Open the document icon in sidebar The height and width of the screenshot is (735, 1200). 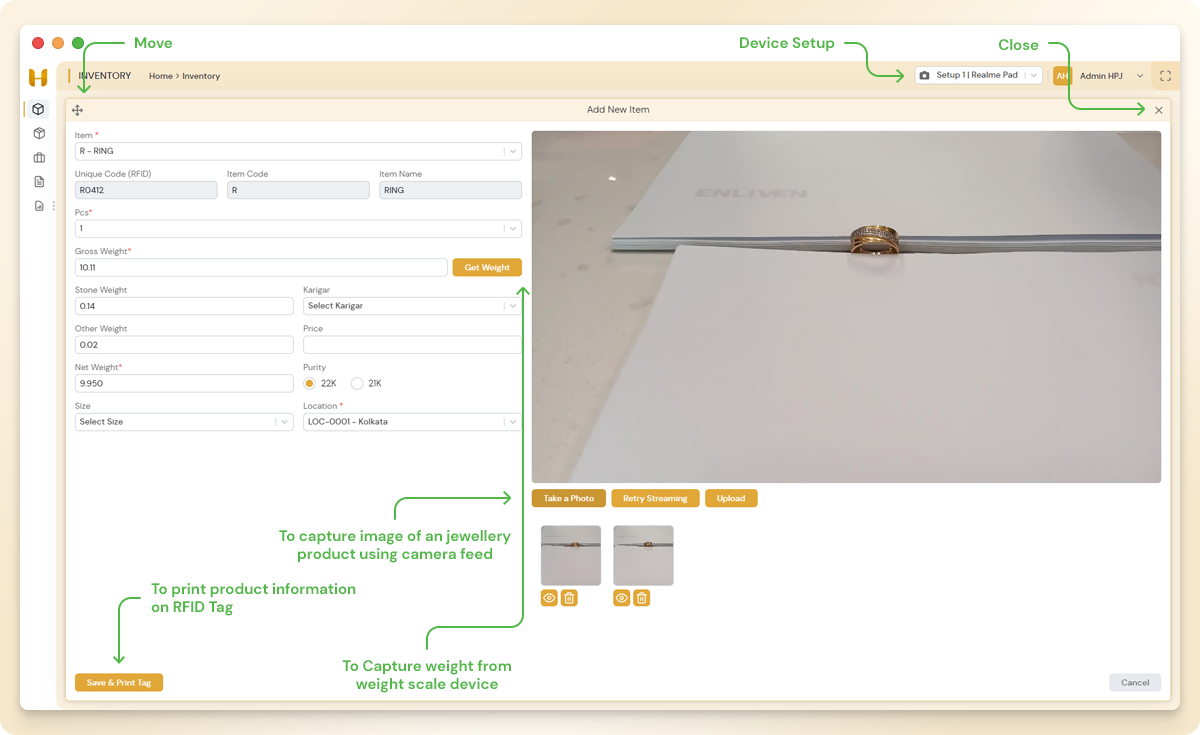pyautogui.click(x=37, y=181)
